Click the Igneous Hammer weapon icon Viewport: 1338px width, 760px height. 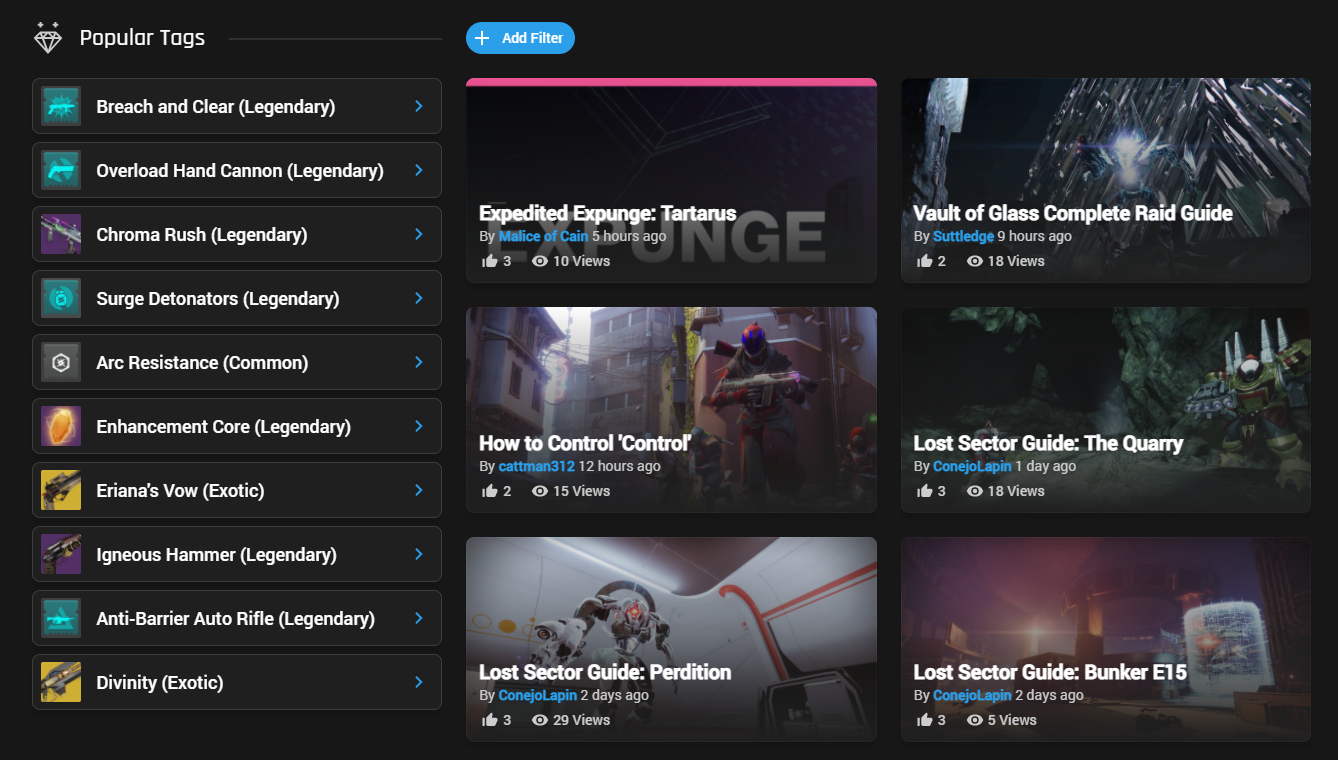(x=61, y=554)
